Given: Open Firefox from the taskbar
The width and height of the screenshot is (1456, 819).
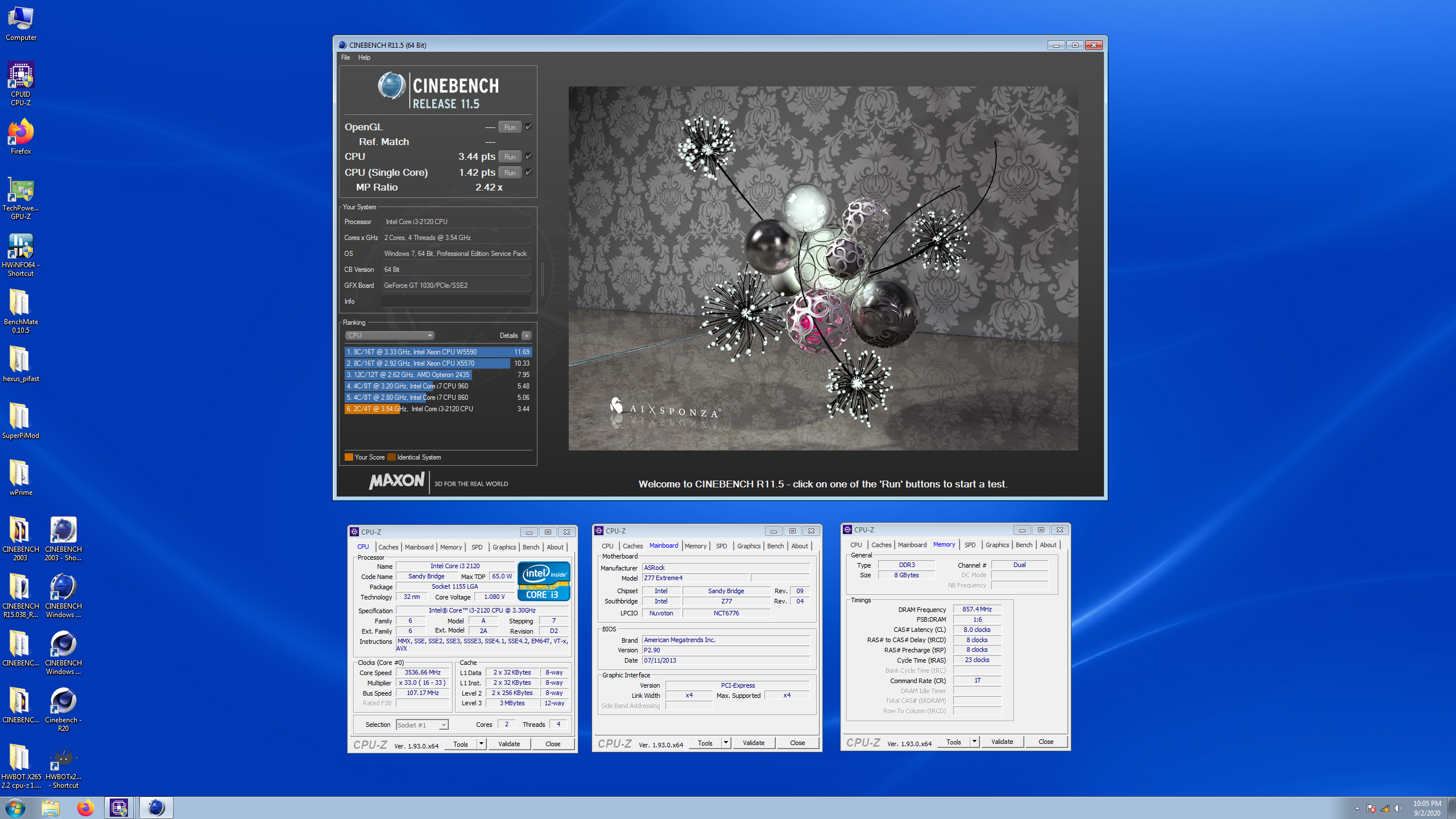Looking at the screenshot, I should [85, 808].
